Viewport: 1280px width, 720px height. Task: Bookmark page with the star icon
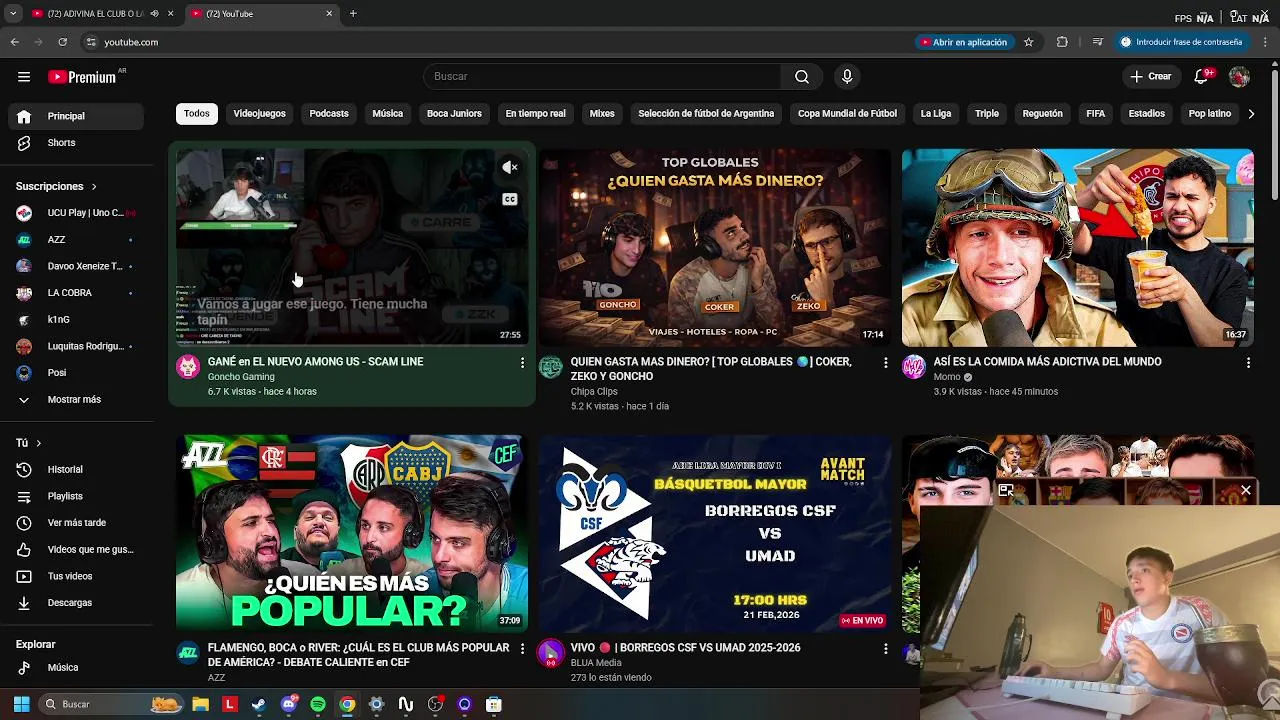pyautogui.click(x=1028, y=42)
